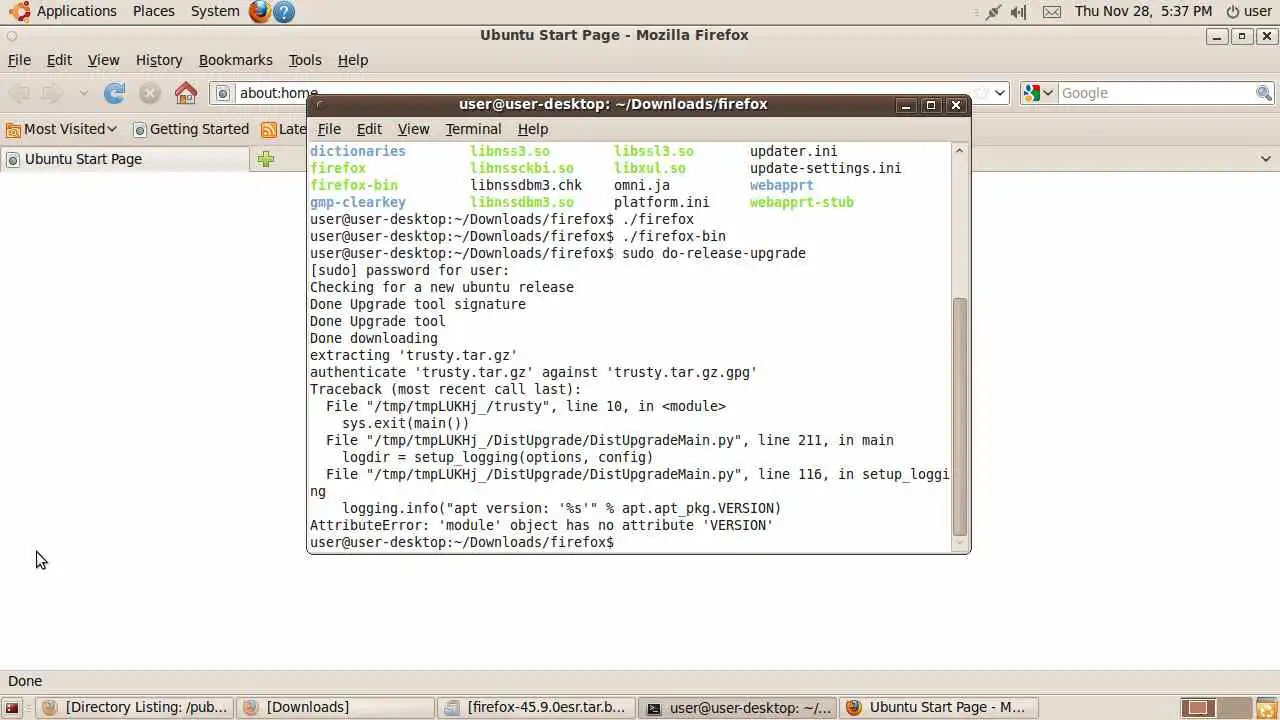
Task: Launch Firefox from the top panel icon
Action: [x=260, y=11]
